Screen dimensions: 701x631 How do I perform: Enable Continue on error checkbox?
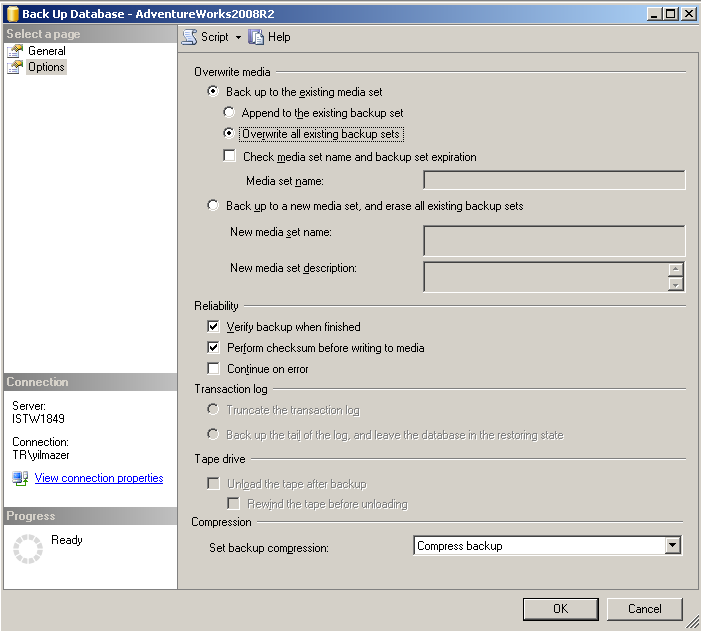214,368
